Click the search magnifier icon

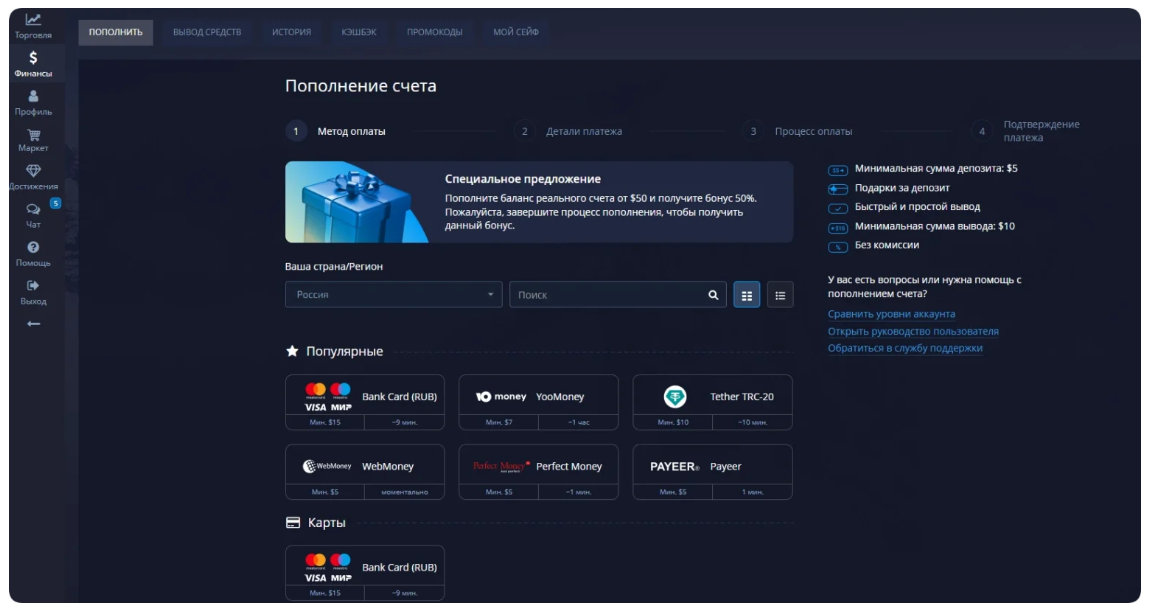(x=713, y=295)
